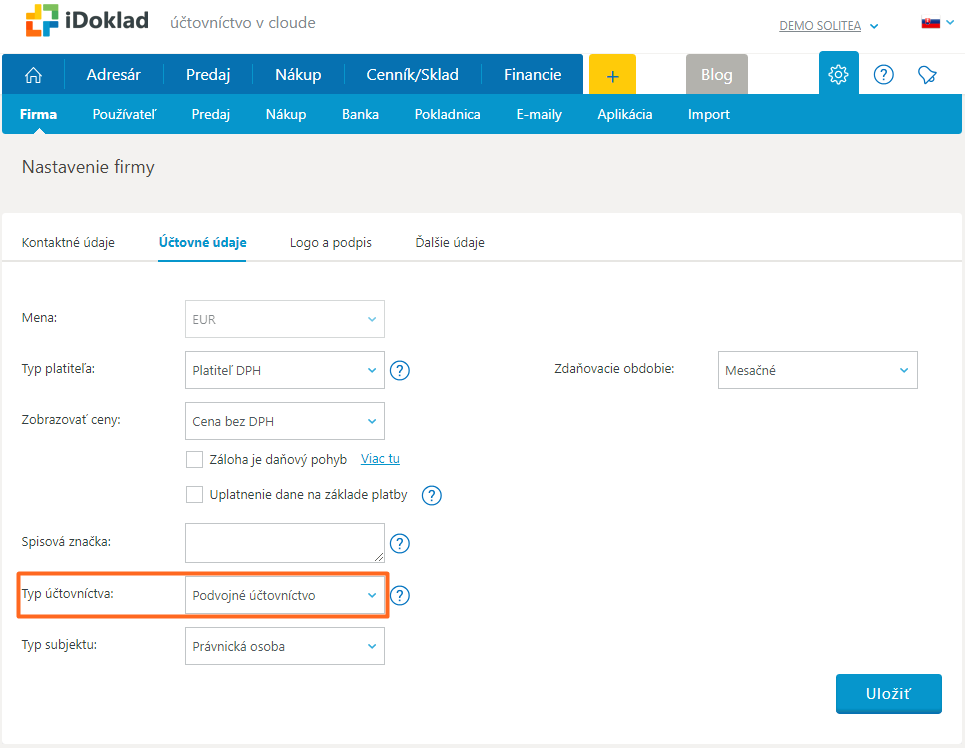The height and width of the screenshot is (748, 965).
Task: Open the language flag selector
Action: 935,23
